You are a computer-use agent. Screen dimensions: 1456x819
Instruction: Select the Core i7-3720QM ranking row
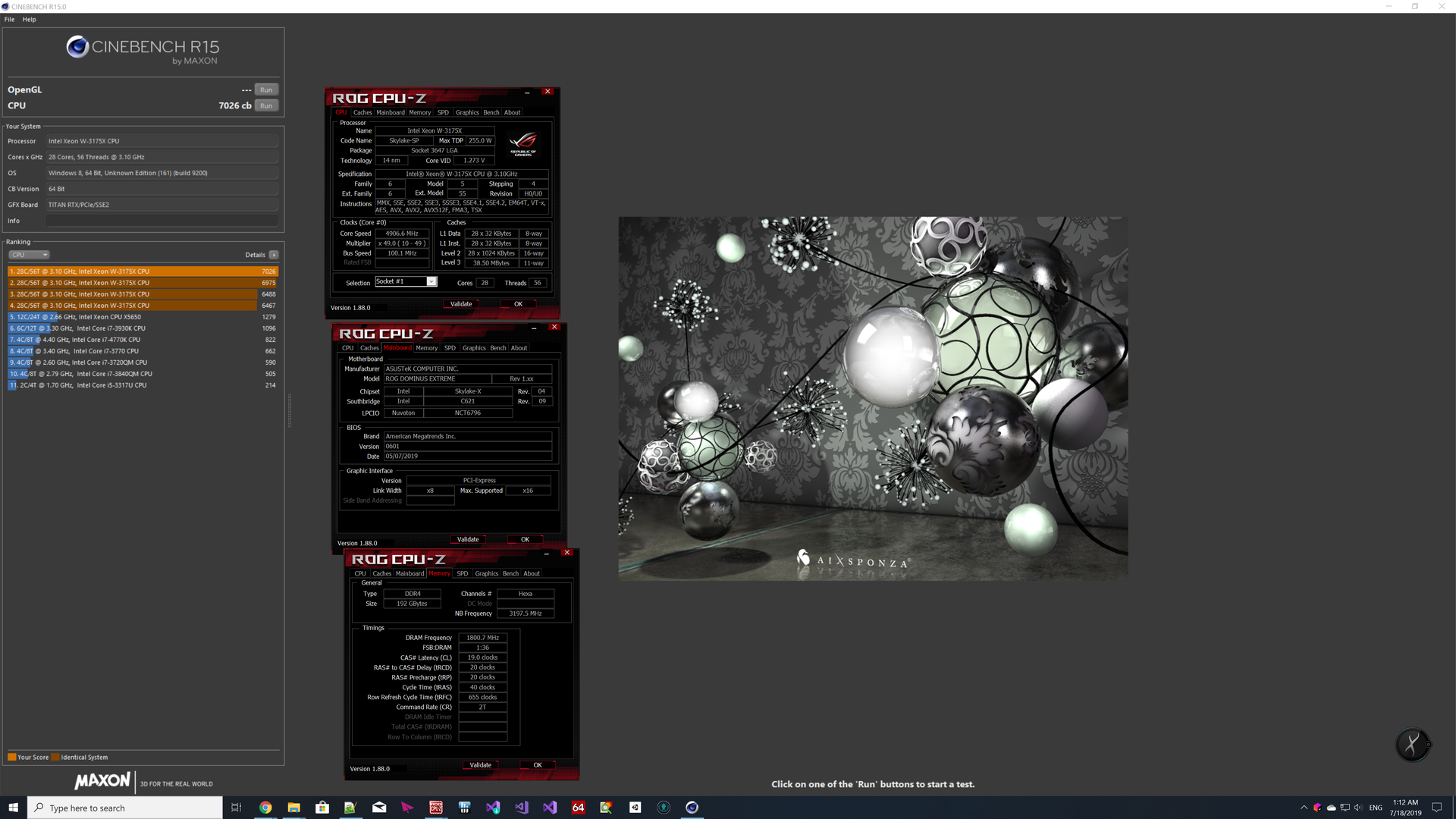coord(143,362)
